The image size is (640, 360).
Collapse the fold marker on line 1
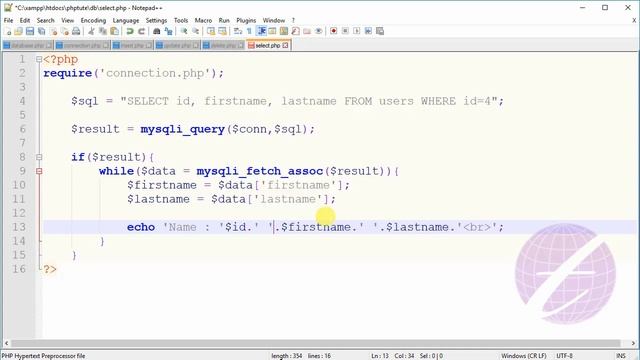[39, 59]
